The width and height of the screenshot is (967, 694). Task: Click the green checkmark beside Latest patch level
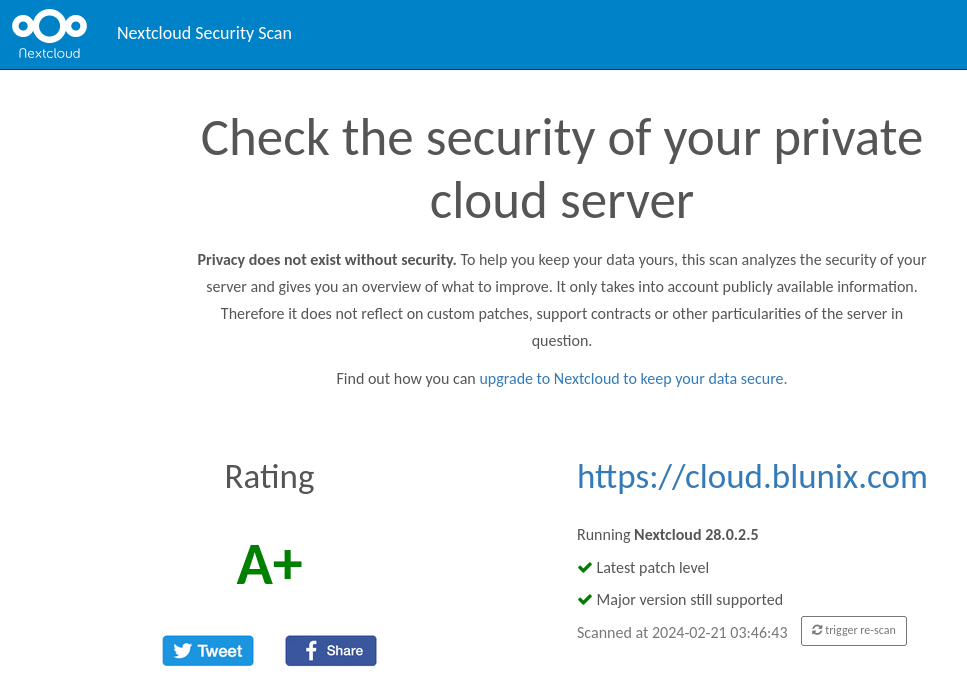point(584,567)
